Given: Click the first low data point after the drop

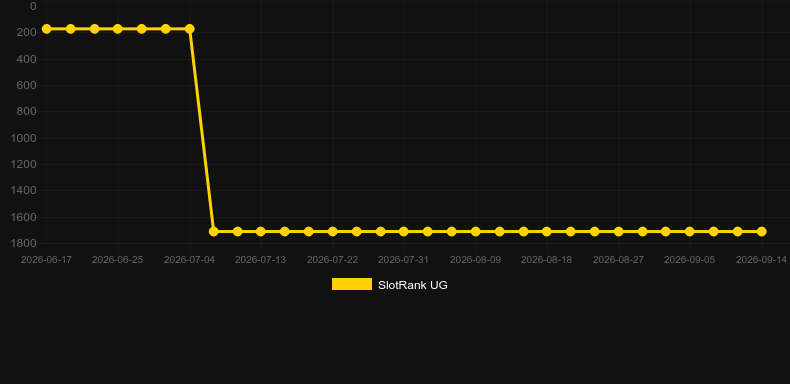Looking at the screenshot, I should [213, 231].
